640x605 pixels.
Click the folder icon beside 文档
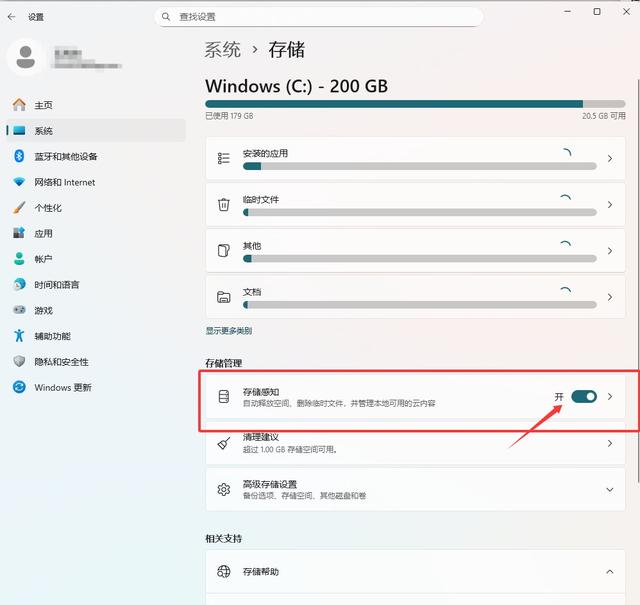coord(224,297)
